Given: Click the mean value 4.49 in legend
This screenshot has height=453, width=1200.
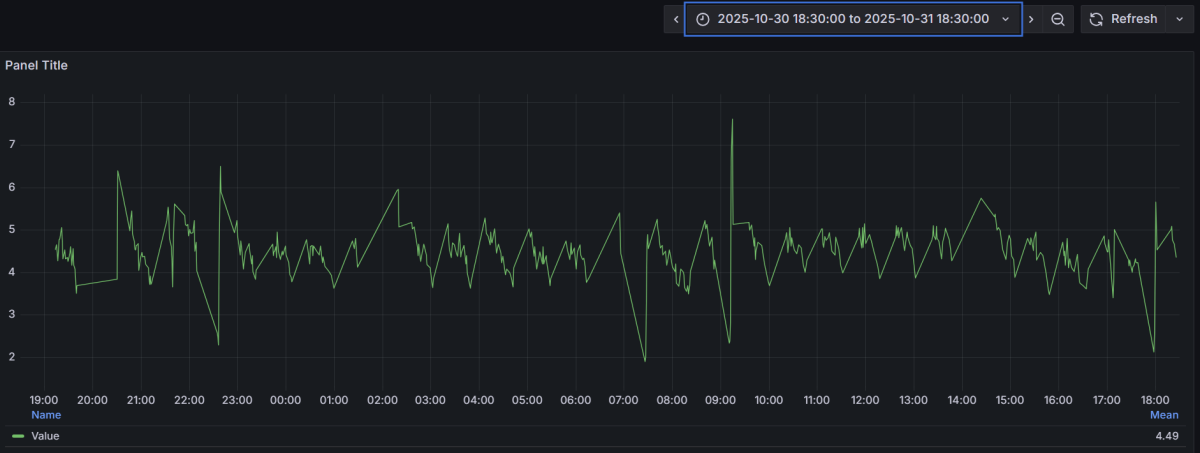Looking at the screenshot, I should [x=1166, y=436].
